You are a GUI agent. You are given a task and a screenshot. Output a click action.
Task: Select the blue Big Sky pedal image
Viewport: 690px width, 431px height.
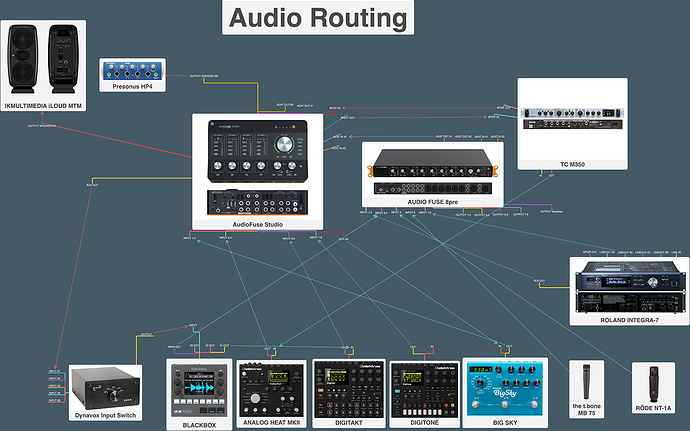(505, 389)
